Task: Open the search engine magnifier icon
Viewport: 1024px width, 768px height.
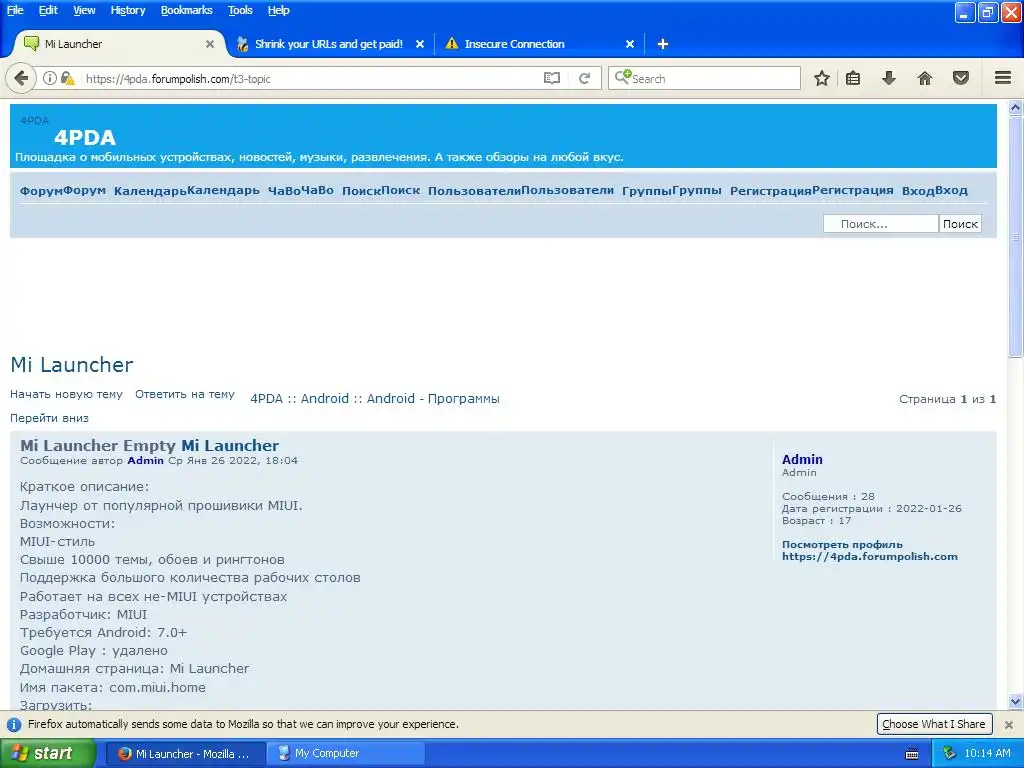Action: 622,77
